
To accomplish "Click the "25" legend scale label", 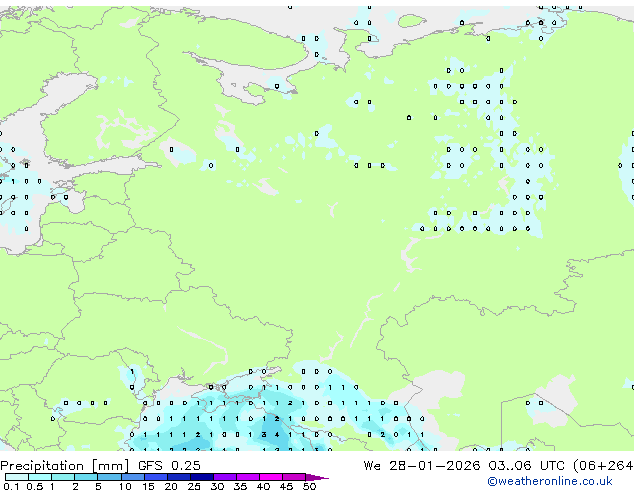I will [194, 486].
